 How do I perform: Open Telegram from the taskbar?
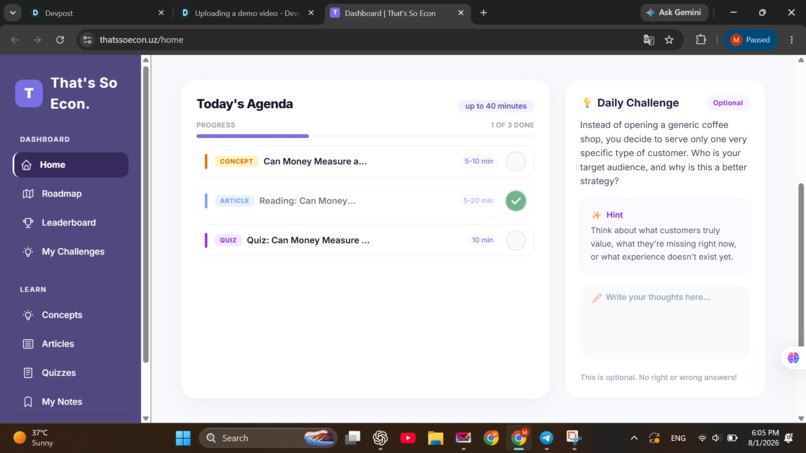546,438
